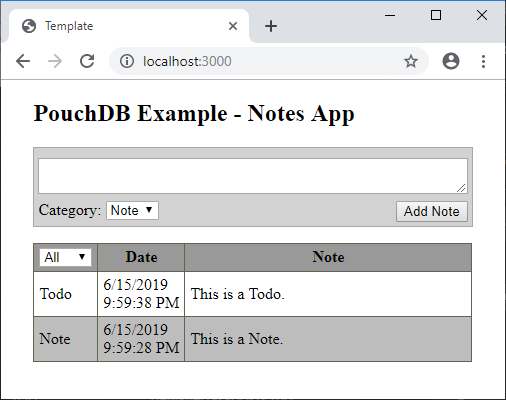This screenshot has width=506, height=400.
Task: Go back to the previous page
Action: point(23,61)
